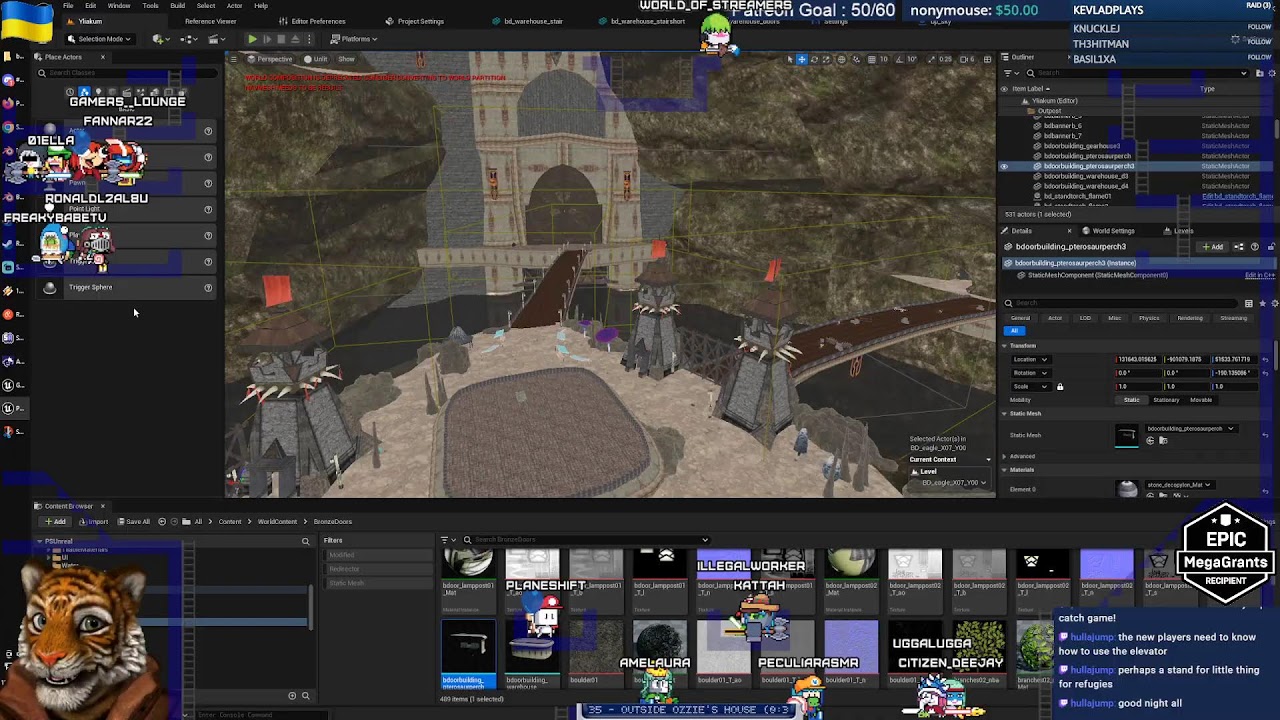This screenshot has height=720, width=1280.
Task: Toggle visibility of bdoorbuilding_pterosaurperch3
Action: (1004, 166)
